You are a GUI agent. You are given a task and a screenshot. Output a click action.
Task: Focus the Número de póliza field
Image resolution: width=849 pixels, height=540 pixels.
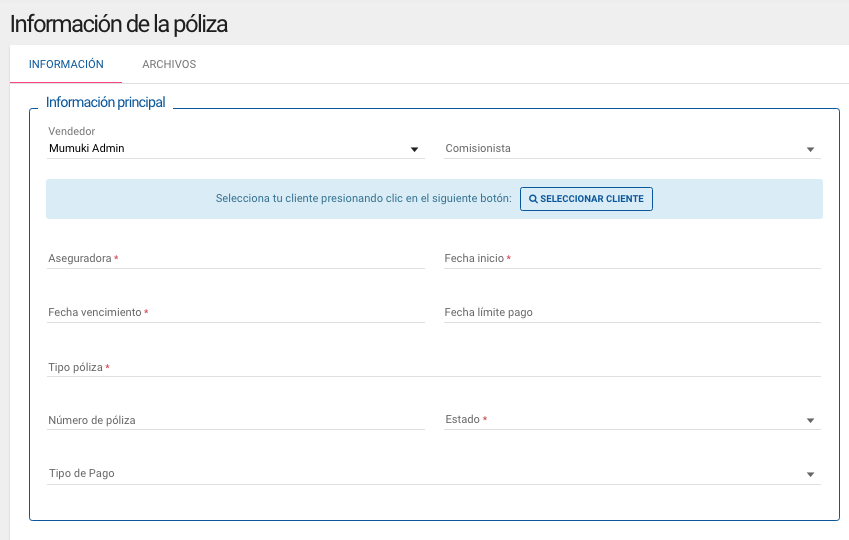(x=236, y=420)
